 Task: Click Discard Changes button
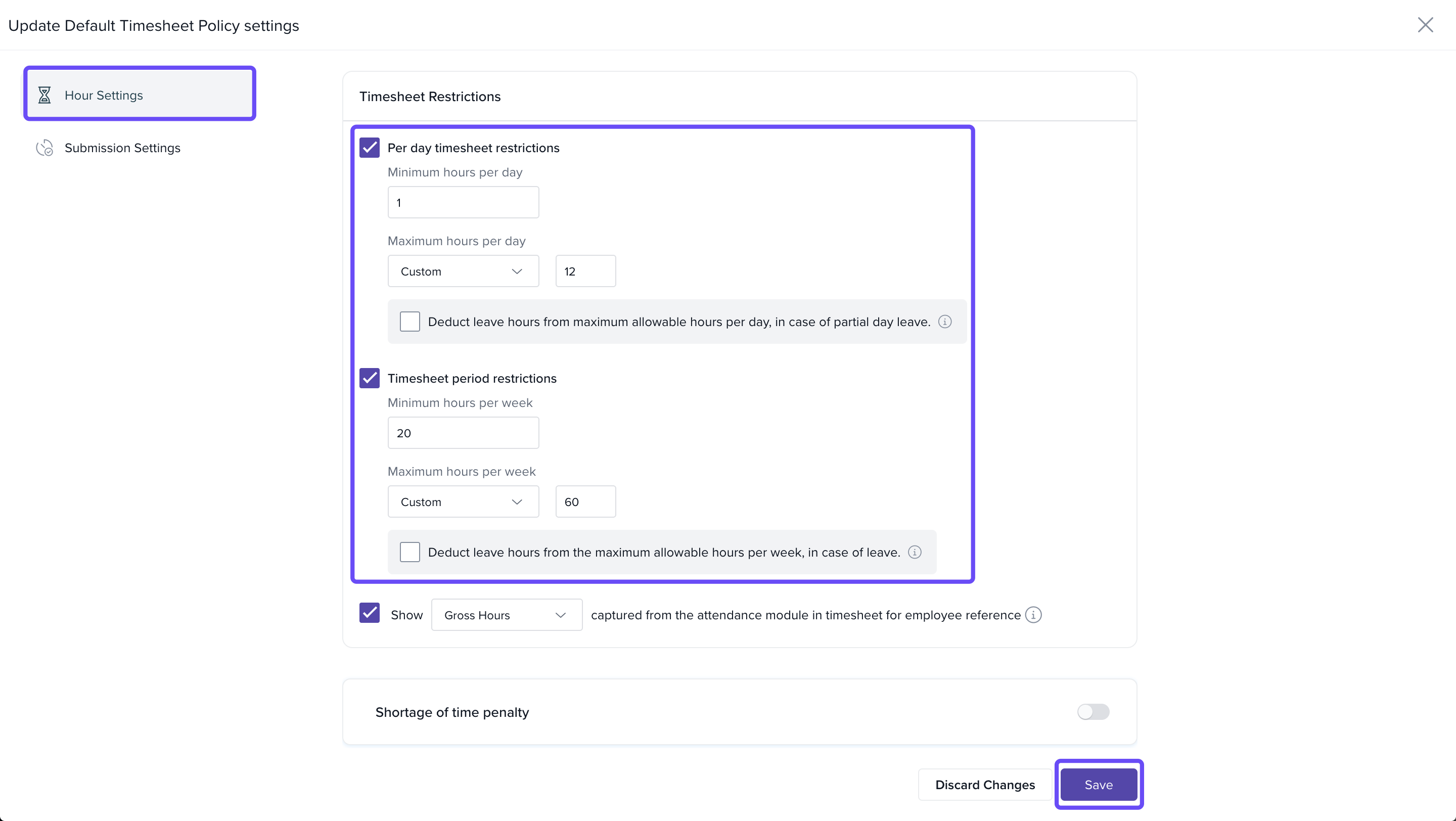point(985,785)
